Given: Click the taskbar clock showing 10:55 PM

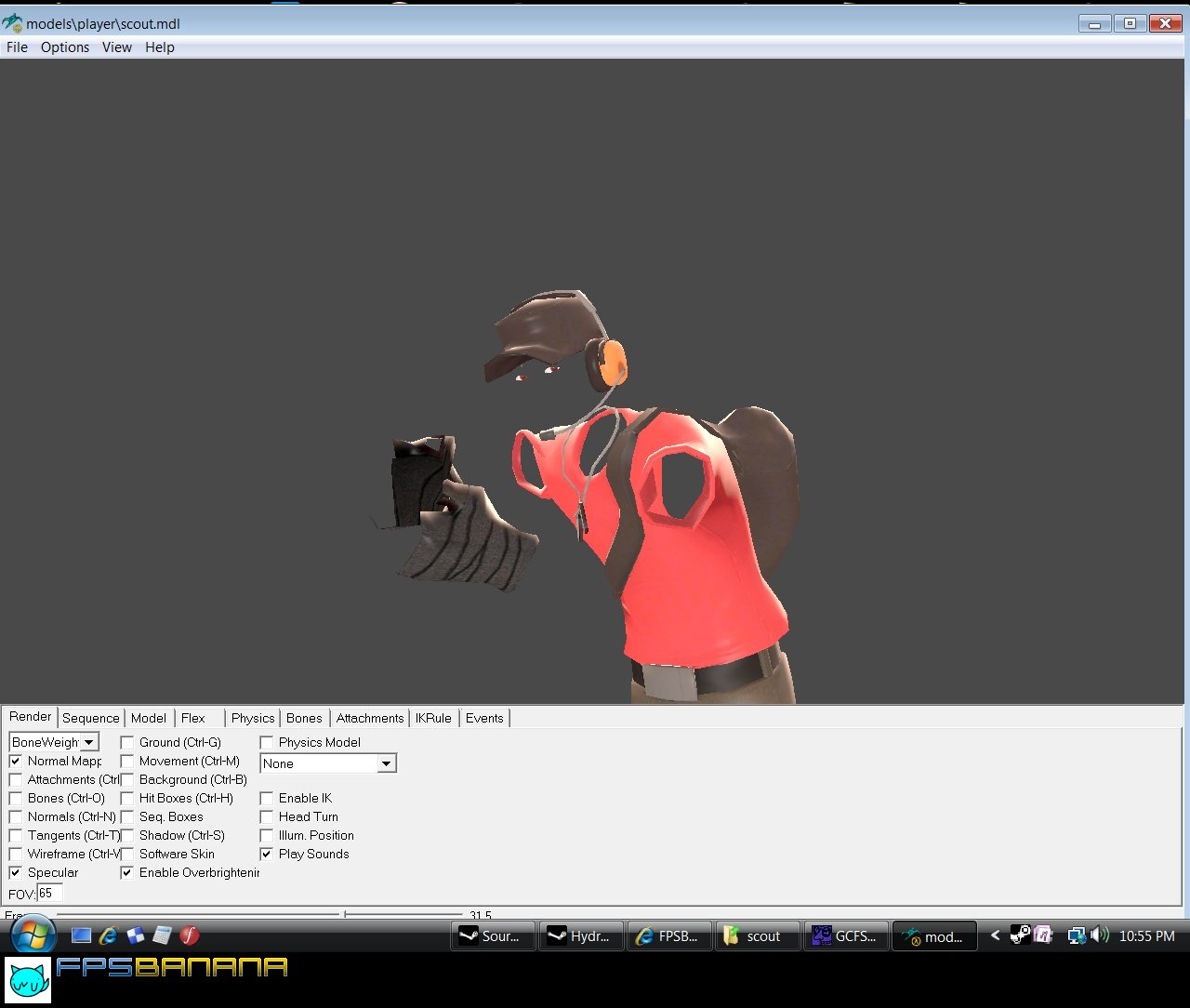Looking at the screenshot, I should click(x=1147, y=936).
